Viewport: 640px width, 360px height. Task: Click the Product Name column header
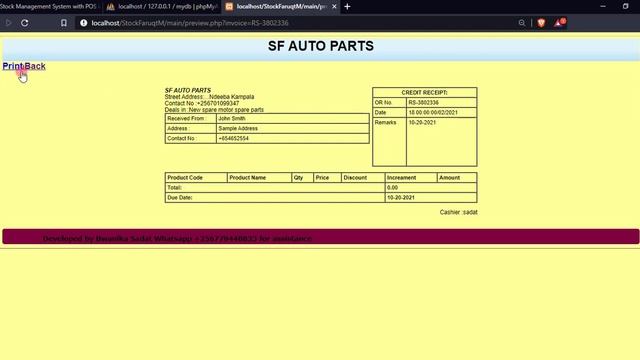click(260, 178)
